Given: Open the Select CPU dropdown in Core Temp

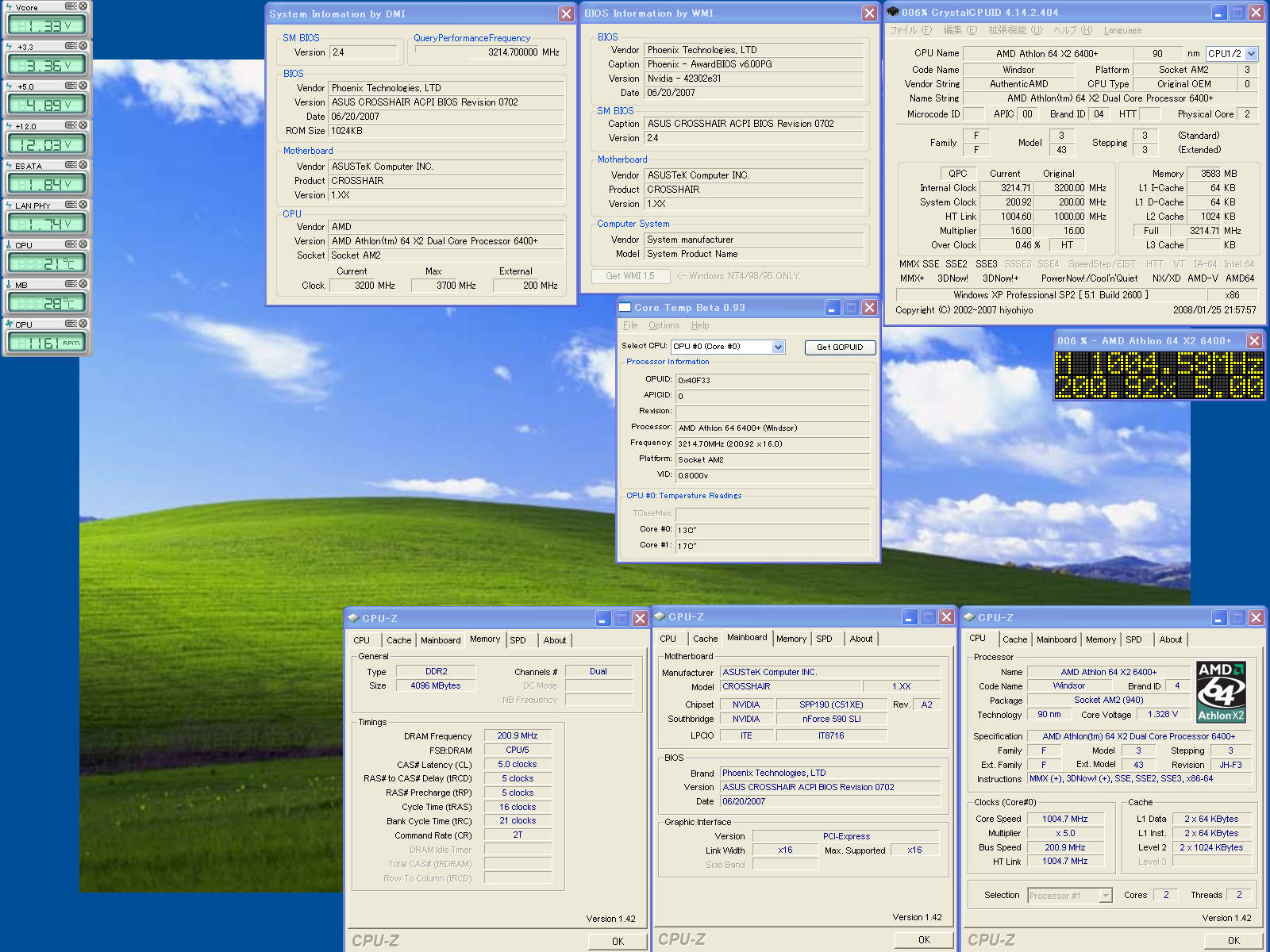Looking at the screenshot, I should tap(778, 347).
